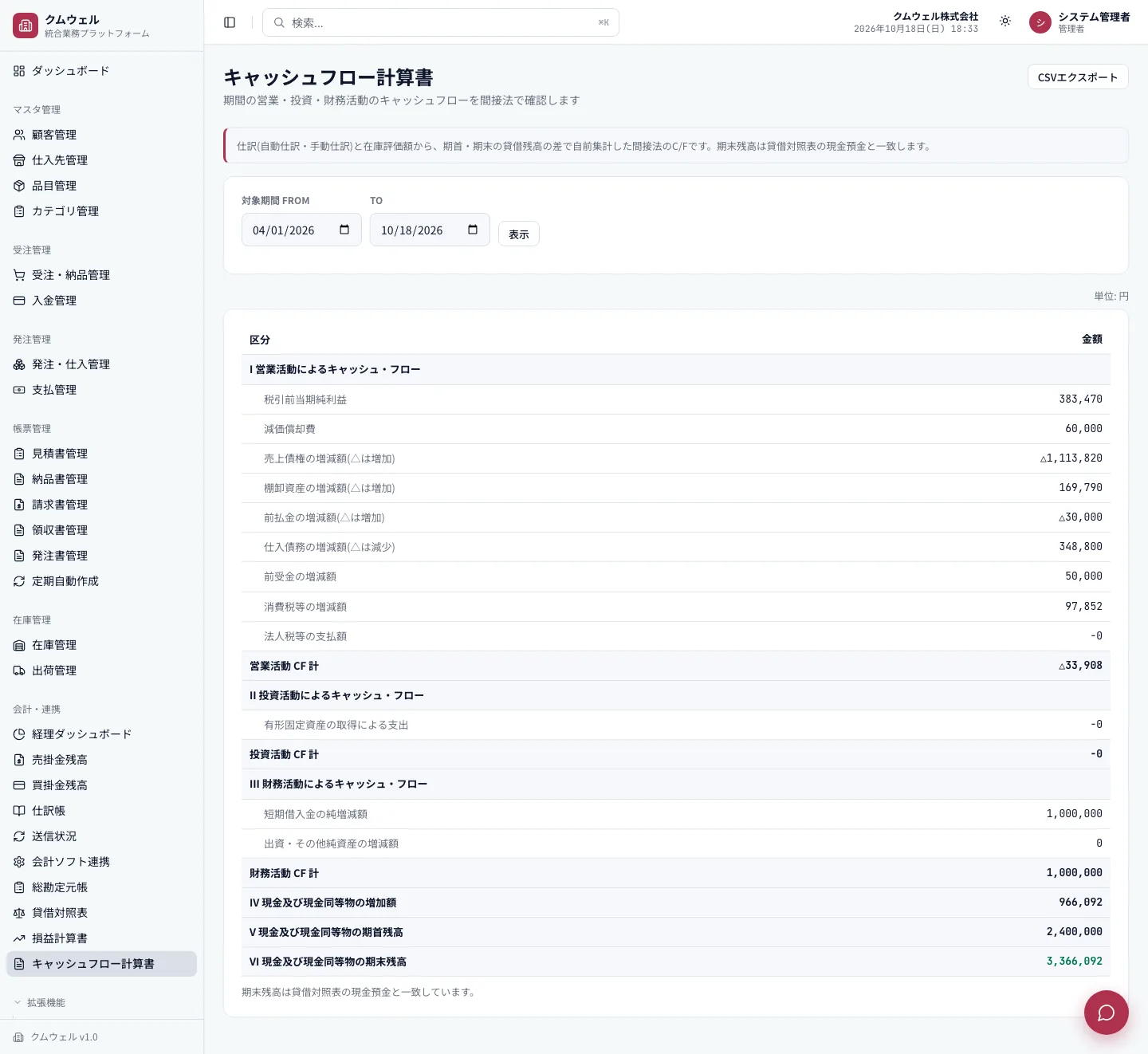The image size is (1148, 1054).
Task: Click the 減価償却費 row label
Action: click(x=289, y=429)
